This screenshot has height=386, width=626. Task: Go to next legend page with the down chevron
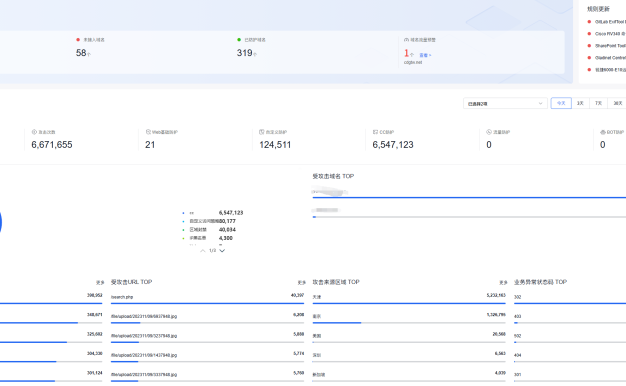pyautogui.click(x=222, y=251)
